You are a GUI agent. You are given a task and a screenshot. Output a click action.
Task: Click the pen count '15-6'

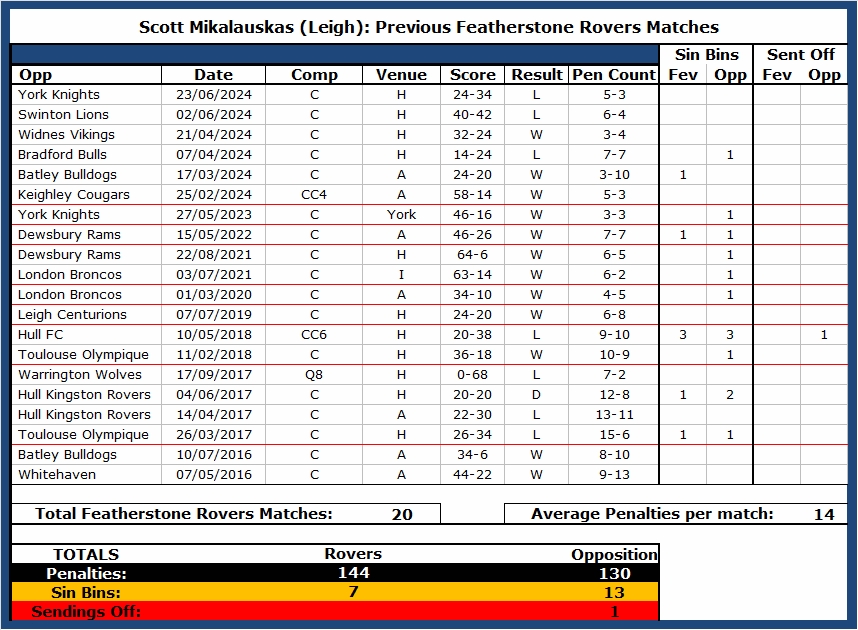point(614,435)
